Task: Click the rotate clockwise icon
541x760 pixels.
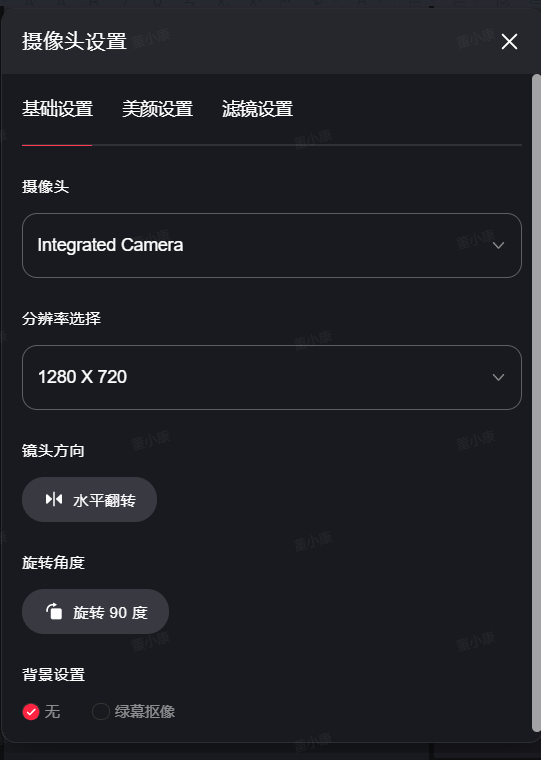Action: pos(54,611)
